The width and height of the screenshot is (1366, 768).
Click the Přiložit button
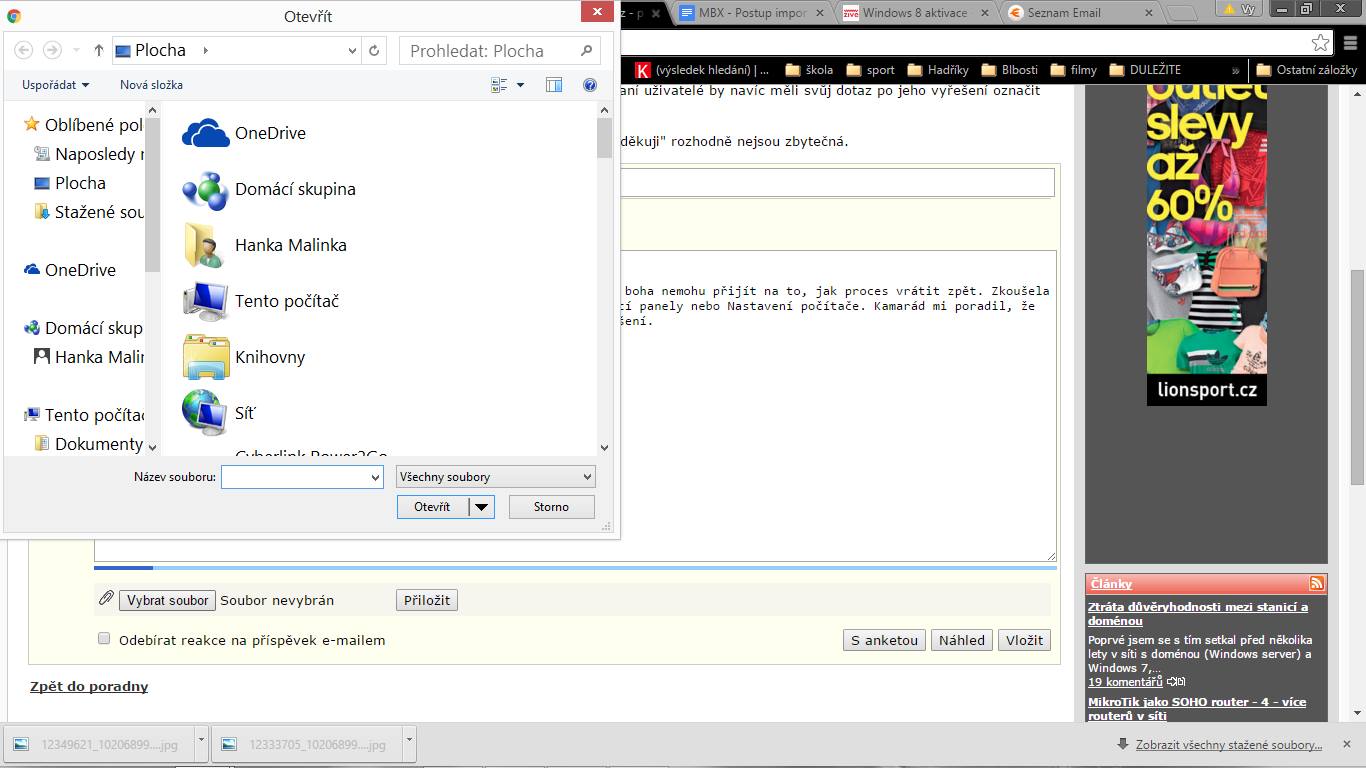pyautogui.click(x=427, y=600)
